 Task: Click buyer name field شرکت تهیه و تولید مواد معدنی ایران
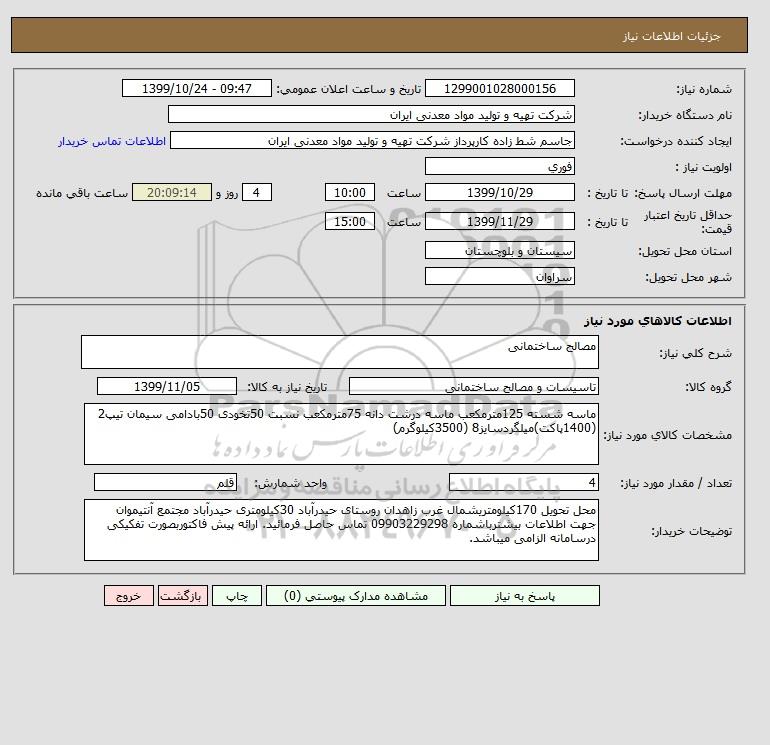[x=371, y=114]
